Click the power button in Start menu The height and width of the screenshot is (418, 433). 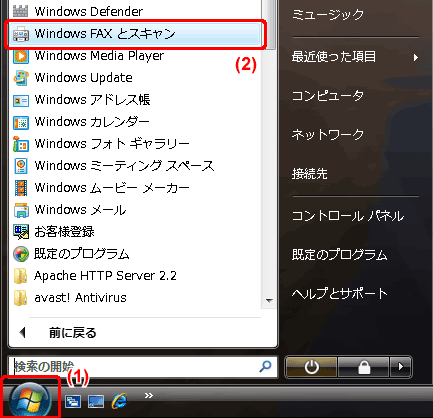coord(311,367)
